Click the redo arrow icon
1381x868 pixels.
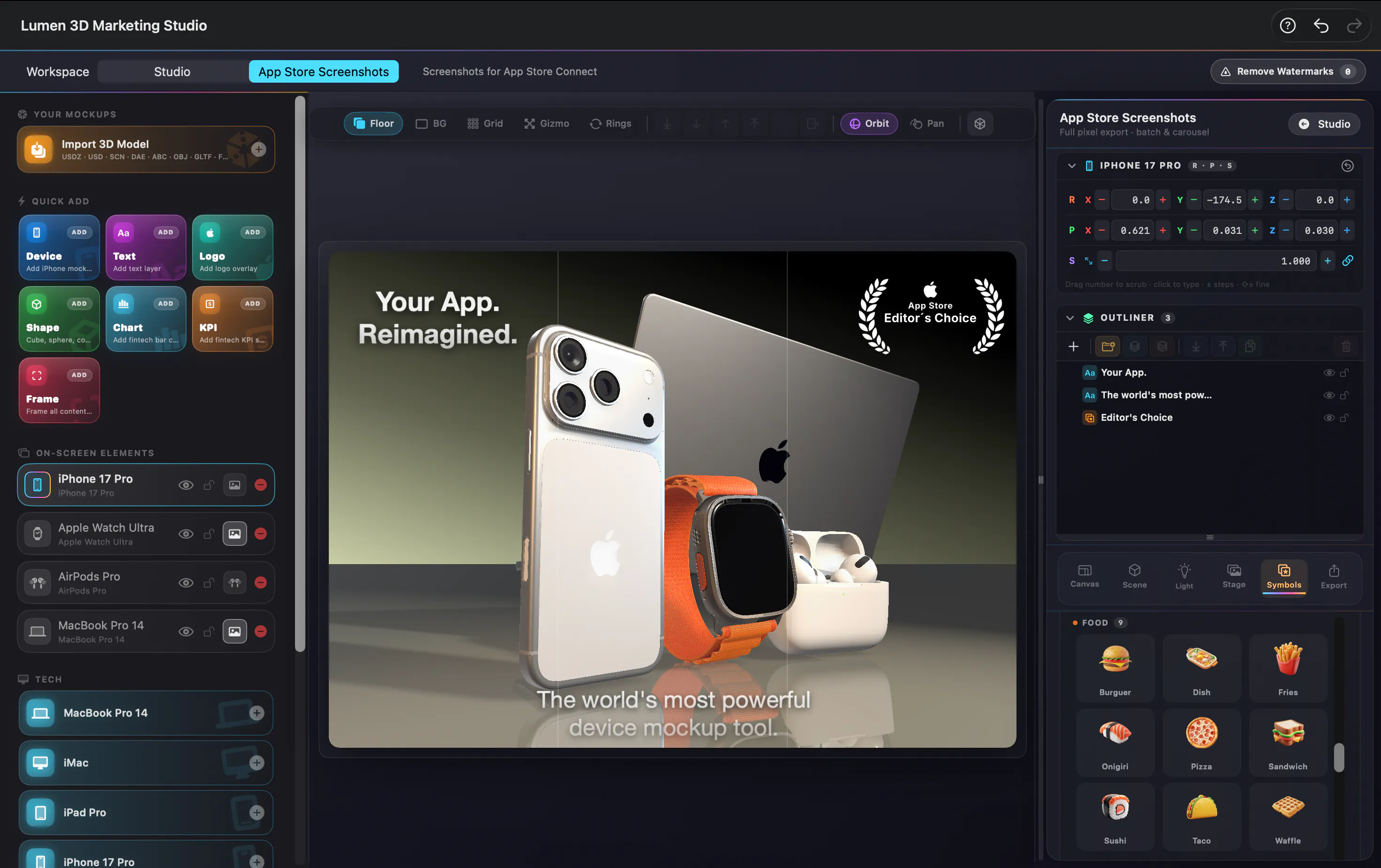pos(1354,26)
